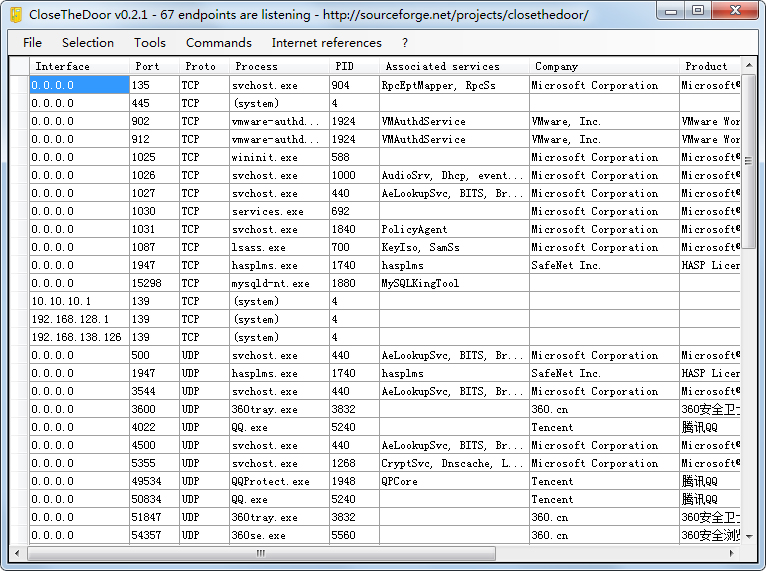Sort by the Interface column header
The image size is (766, 571).
[x=79, y=66]
